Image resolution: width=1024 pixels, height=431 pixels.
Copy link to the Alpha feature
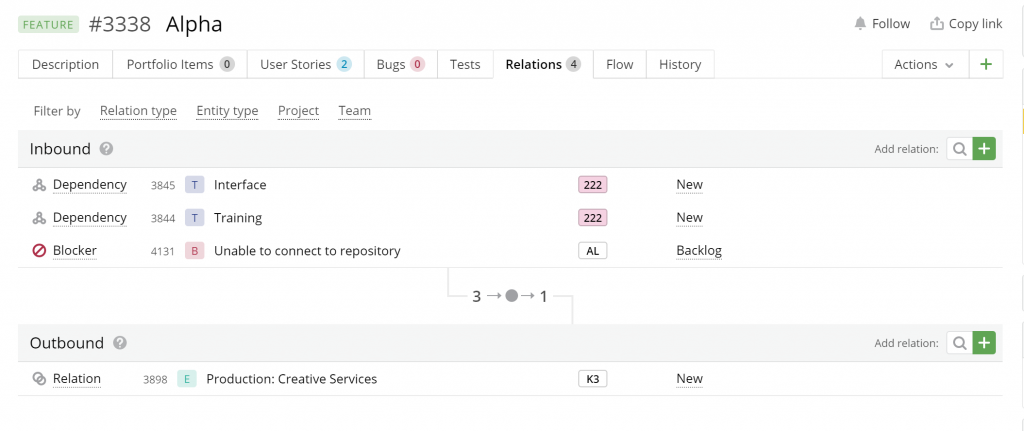pyautogui.click(x=965, y=24)
